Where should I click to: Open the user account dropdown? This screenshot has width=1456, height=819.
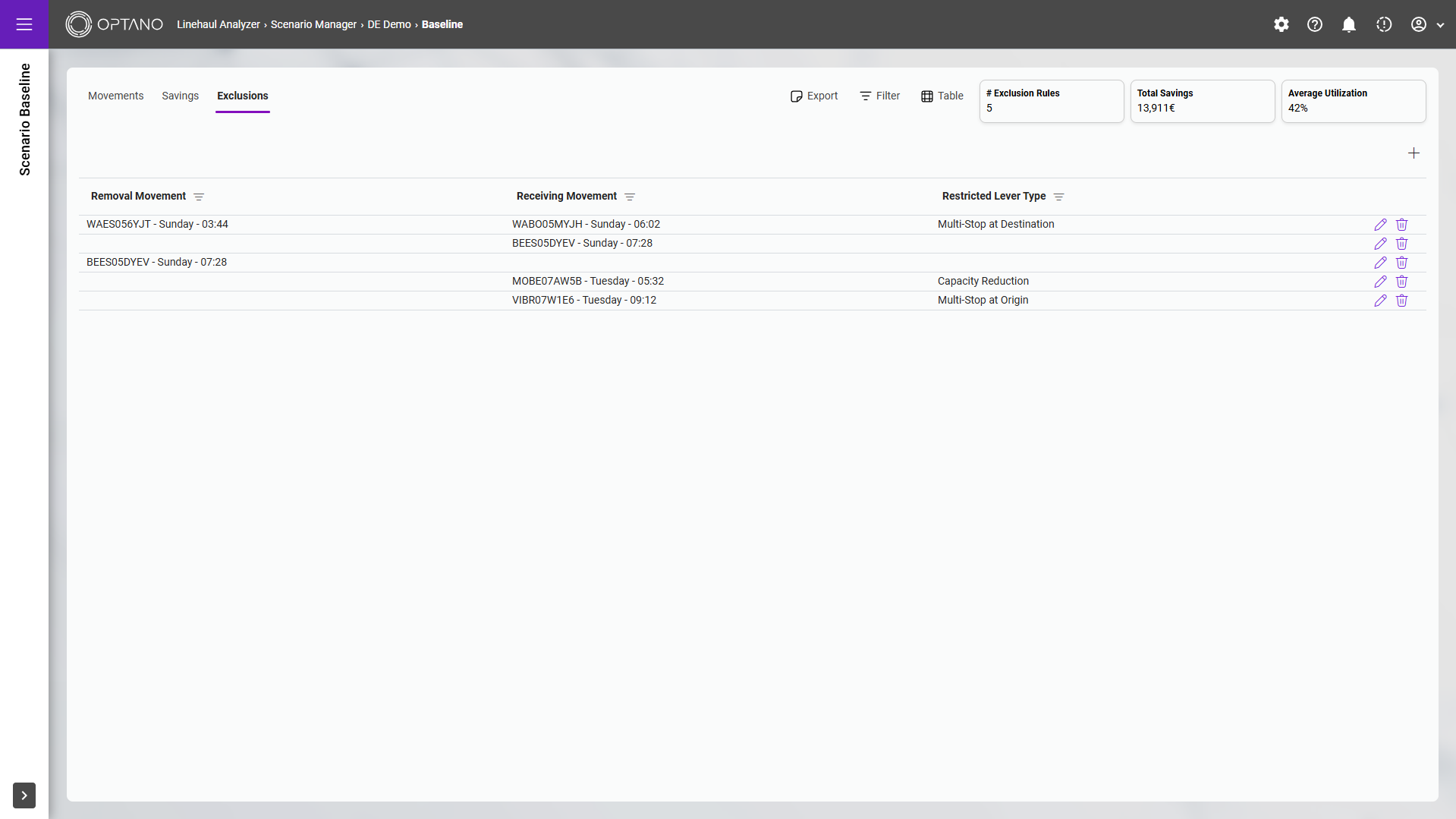(1426, 24)
